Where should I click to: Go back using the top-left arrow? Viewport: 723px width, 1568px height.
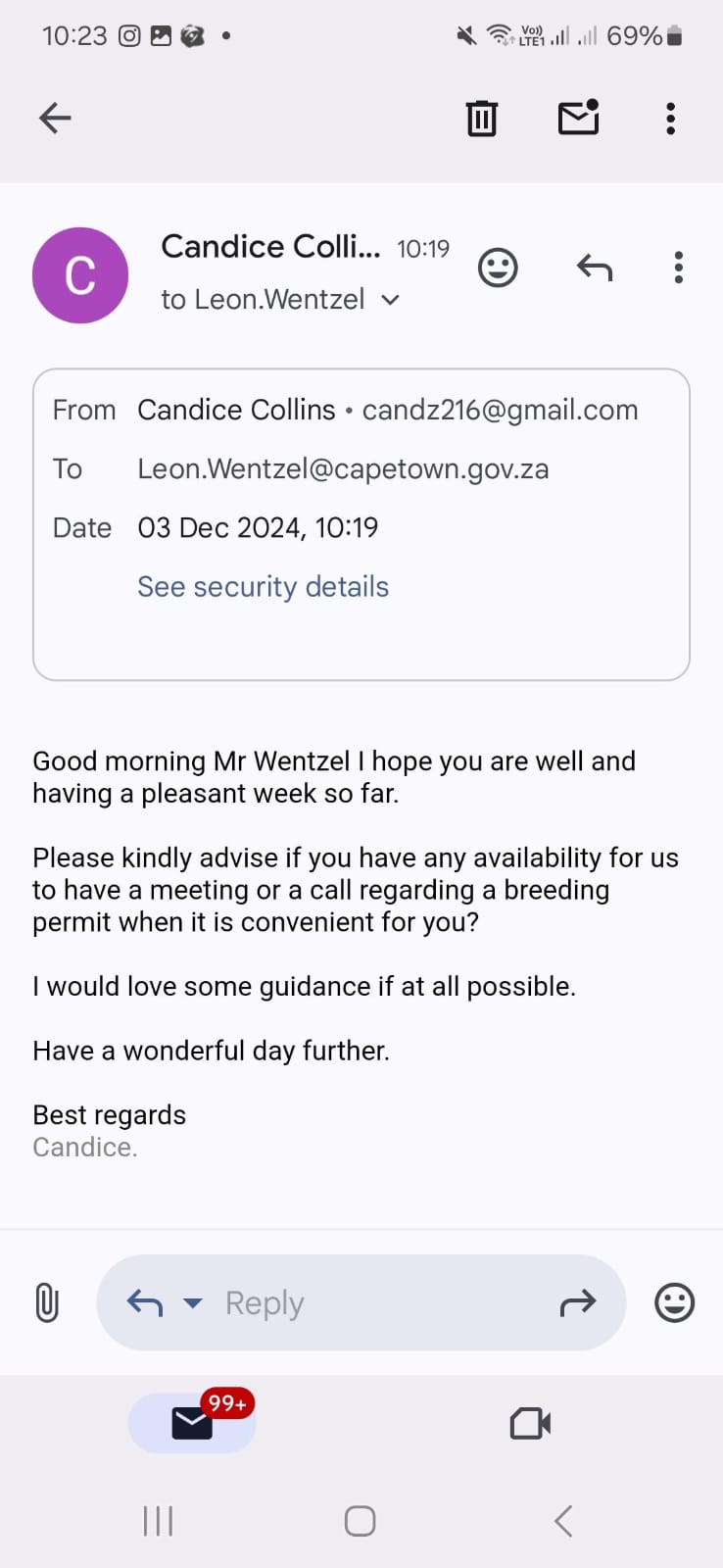point(55,119)
